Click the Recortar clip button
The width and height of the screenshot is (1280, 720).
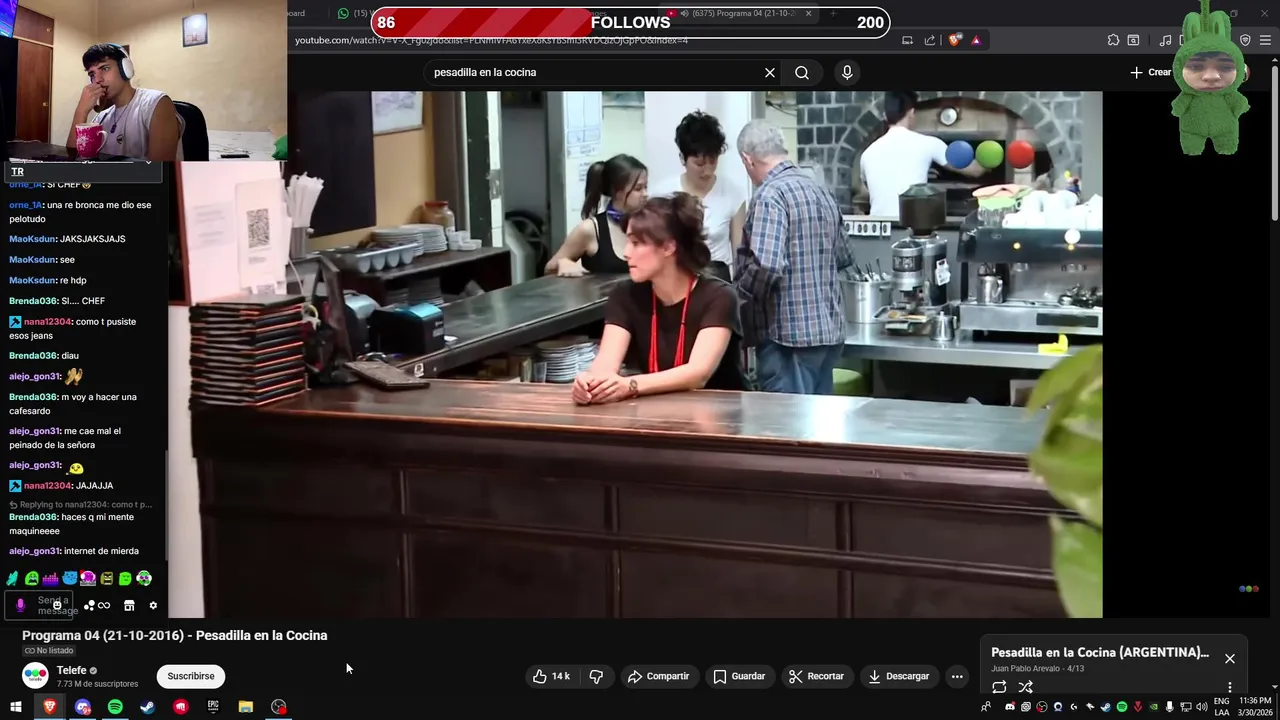click(816, 677)
